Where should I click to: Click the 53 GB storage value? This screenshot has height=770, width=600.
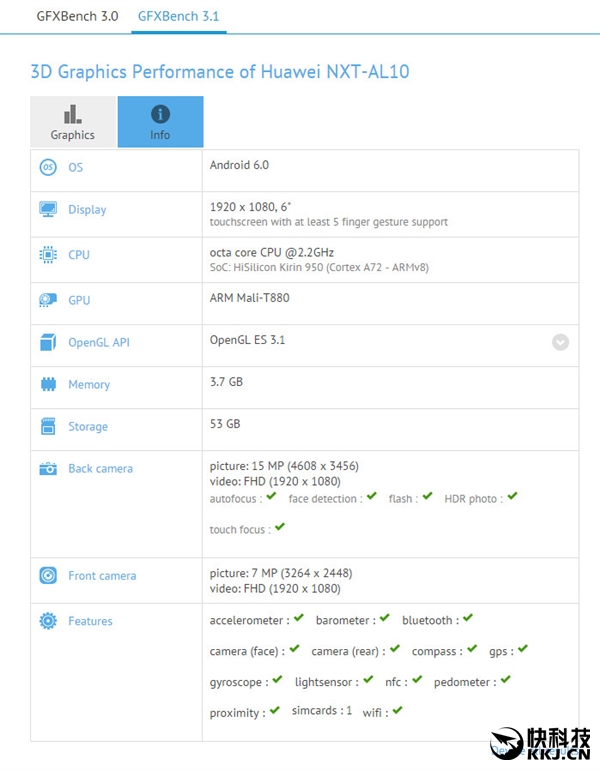[x=225, y=424]
